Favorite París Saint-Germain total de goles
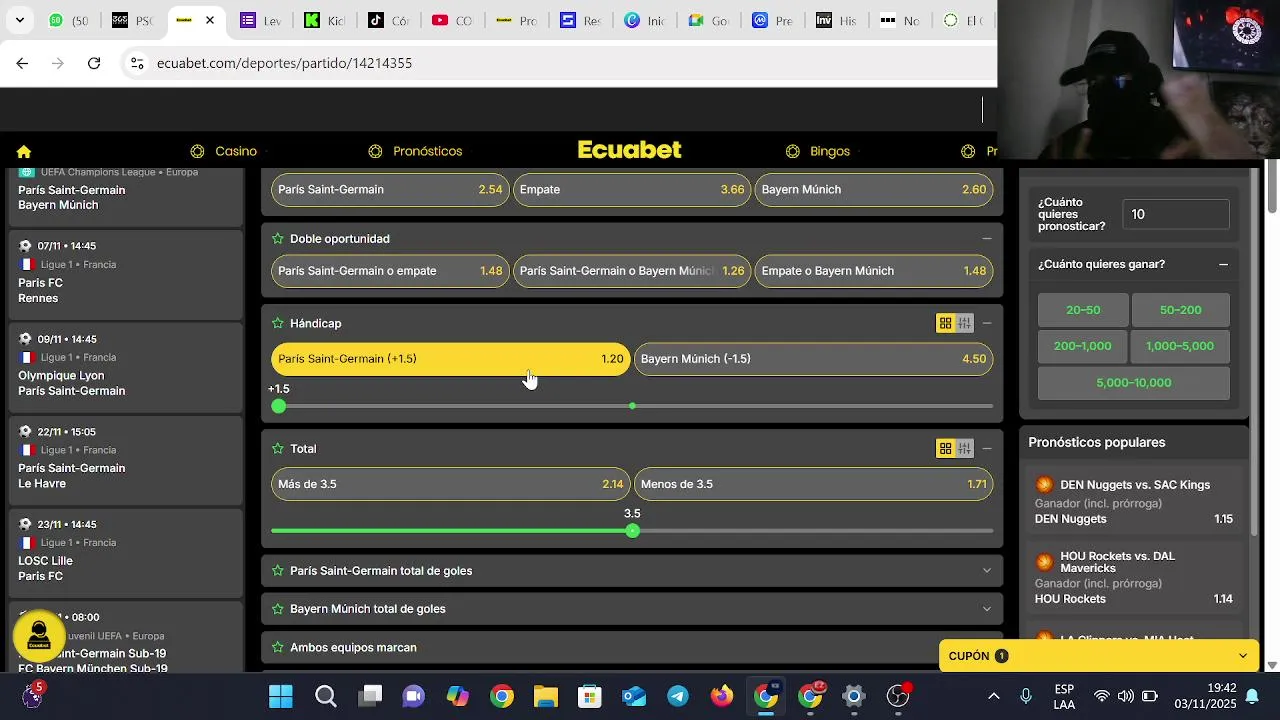Viewport: 1280px width, 720px height. 278,571
